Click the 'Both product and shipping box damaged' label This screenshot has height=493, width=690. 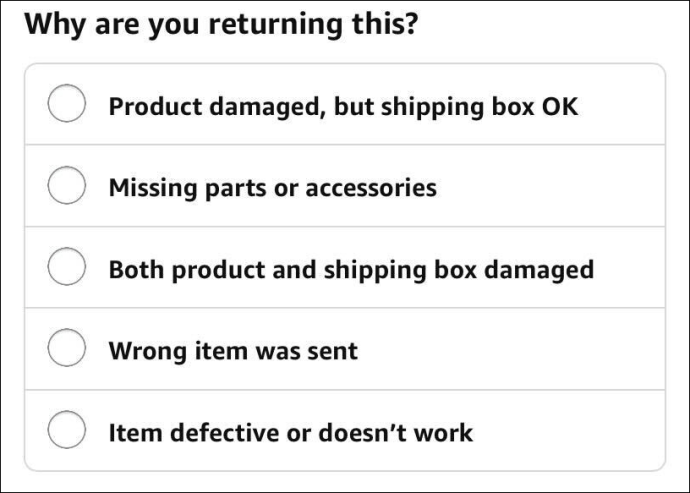(x=351, y=270)
